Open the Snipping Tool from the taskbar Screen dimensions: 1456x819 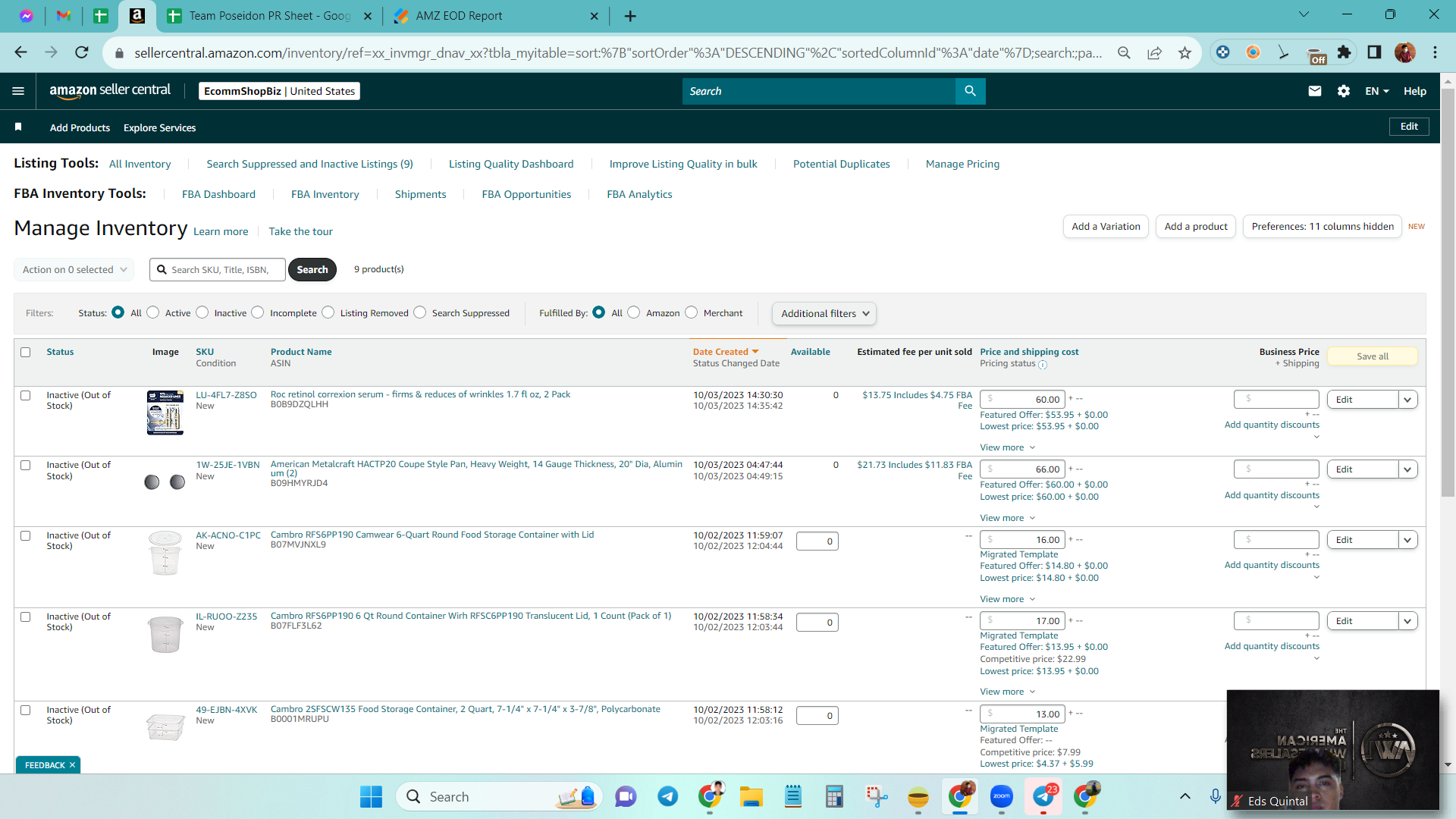877,796
